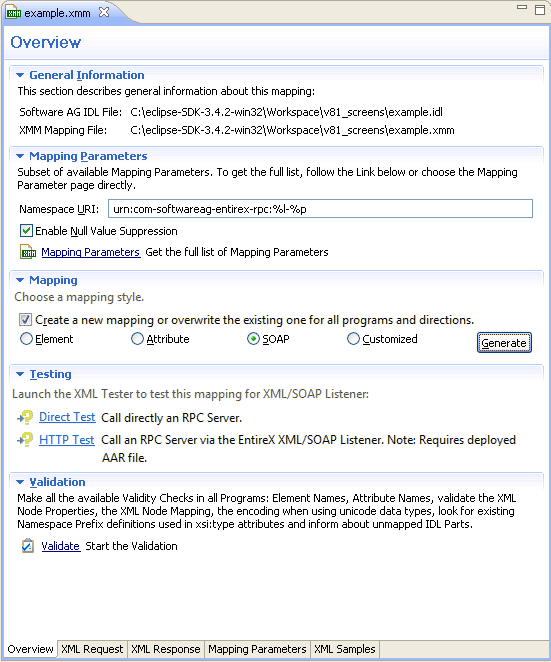Collapse the Mapping Parameters section
This screenshot has height=662, width=551.
[x=20, y=156]
